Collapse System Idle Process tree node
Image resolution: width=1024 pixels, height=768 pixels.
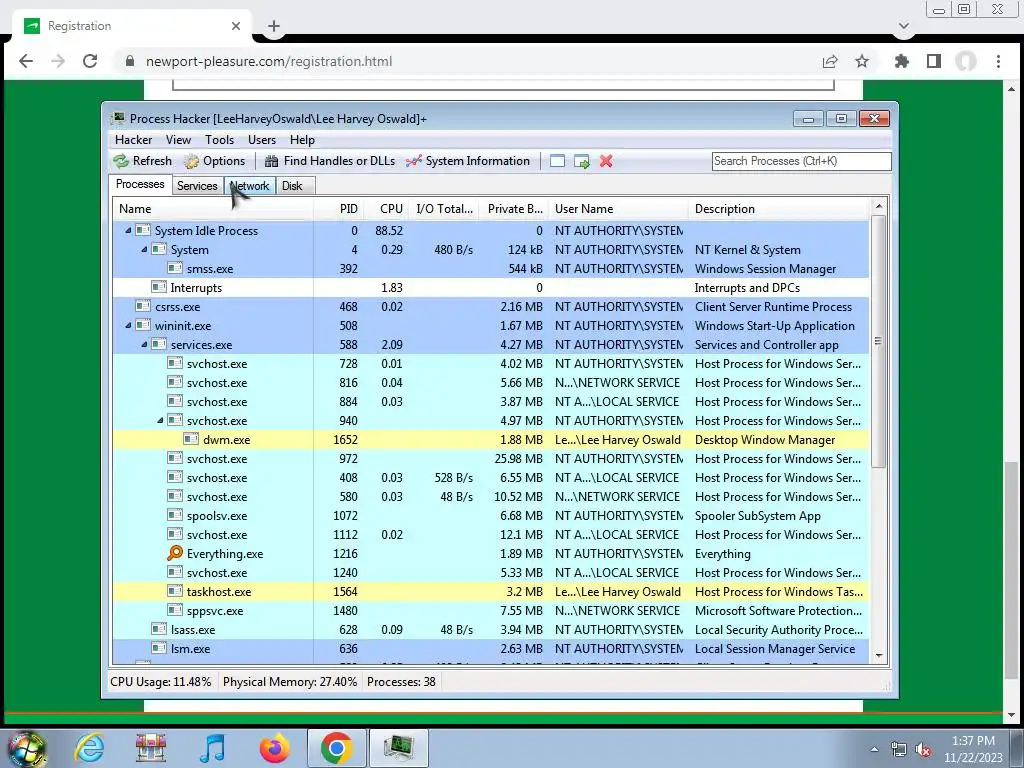pos(128,231)
